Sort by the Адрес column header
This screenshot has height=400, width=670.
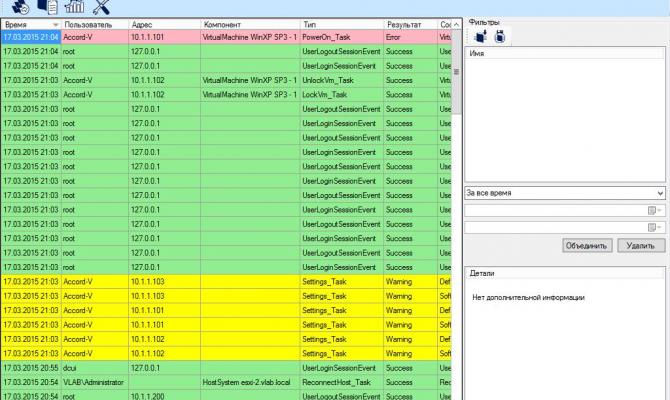tap(164, 25)
